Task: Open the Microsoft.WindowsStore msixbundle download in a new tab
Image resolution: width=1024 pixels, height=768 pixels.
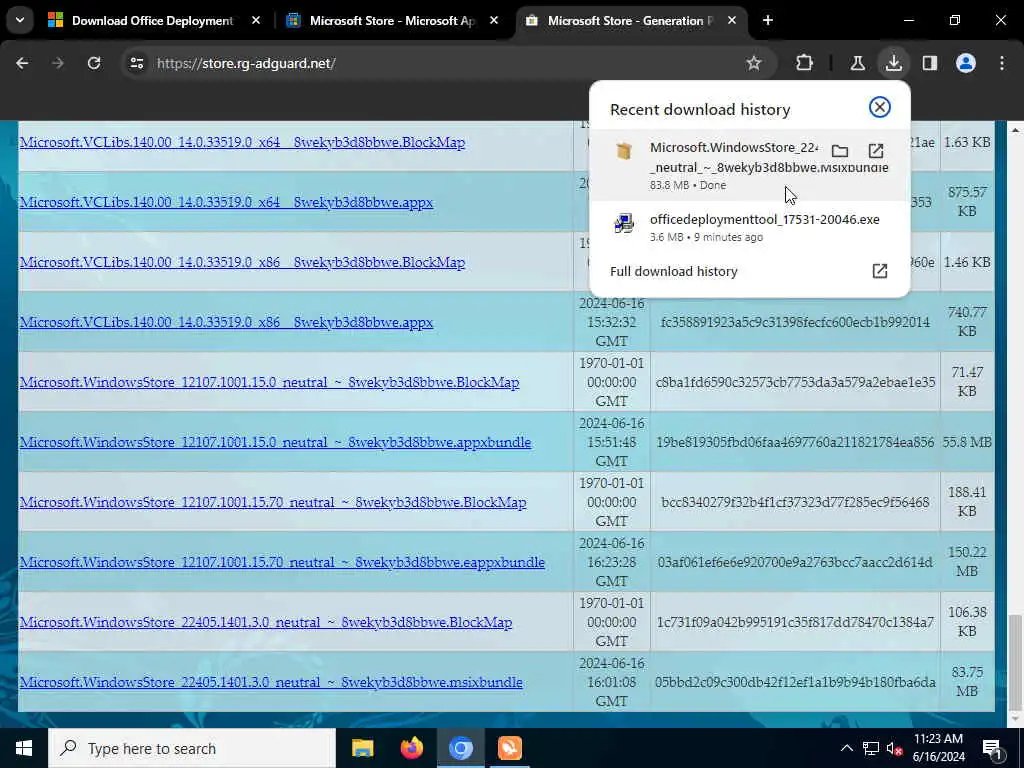Action: pos(876,151)
